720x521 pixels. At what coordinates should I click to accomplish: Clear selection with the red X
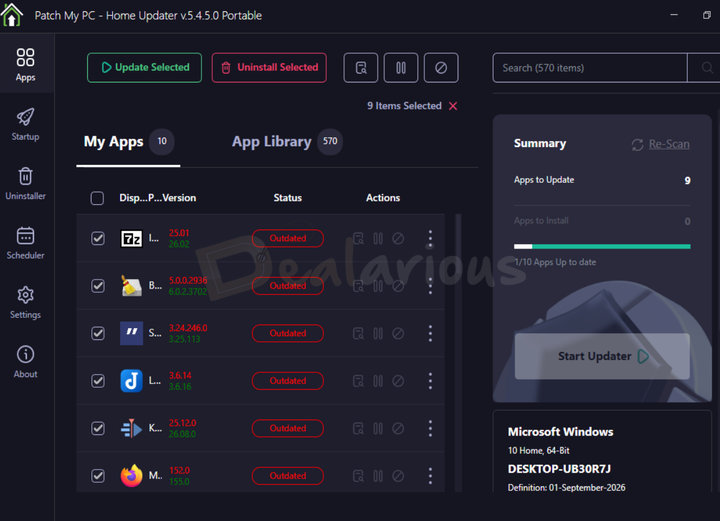[453, 106]
